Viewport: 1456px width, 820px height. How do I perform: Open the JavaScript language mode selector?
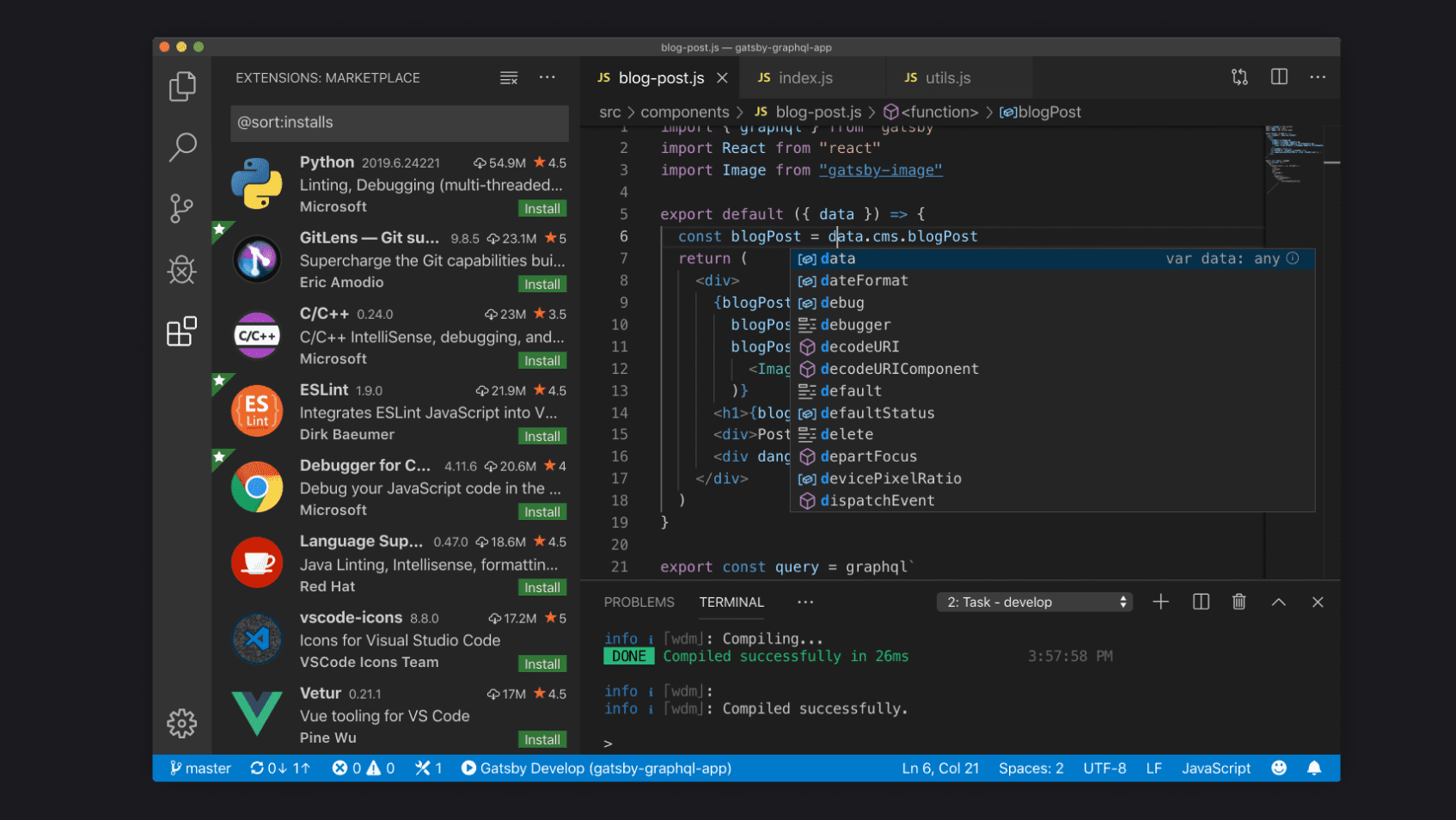click(x=1215, y=768)
